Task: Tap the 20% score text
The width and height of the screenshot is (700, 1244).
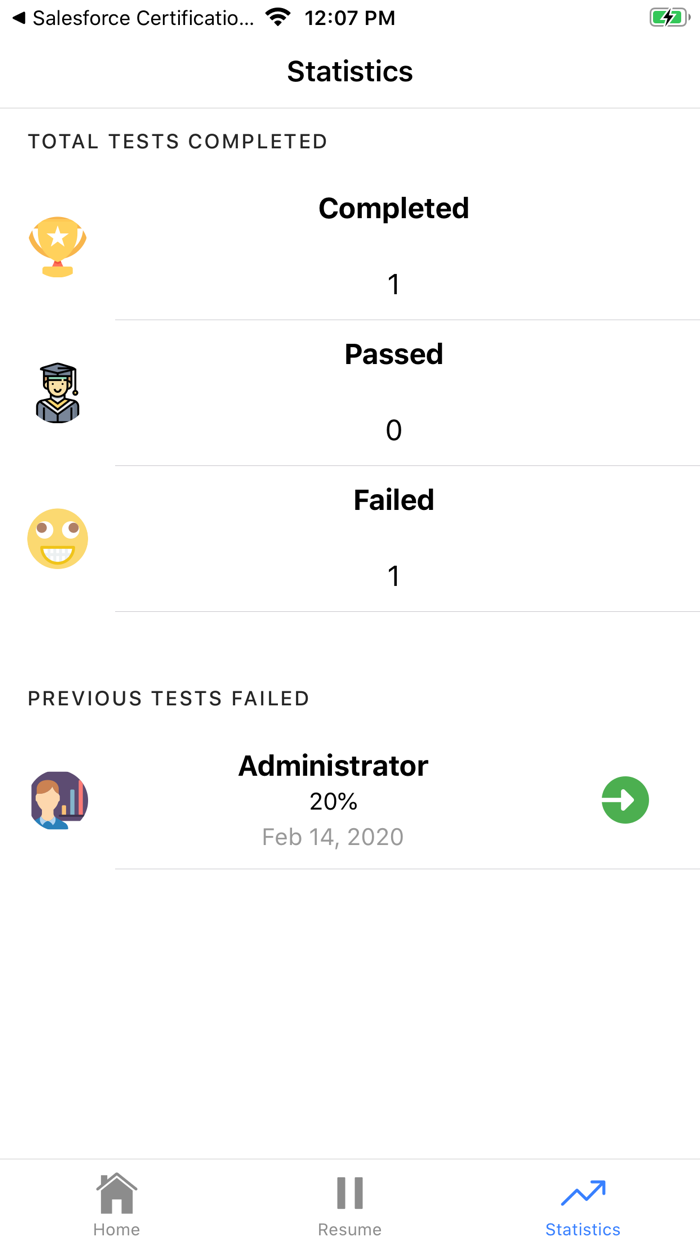Action: [333, 801]
